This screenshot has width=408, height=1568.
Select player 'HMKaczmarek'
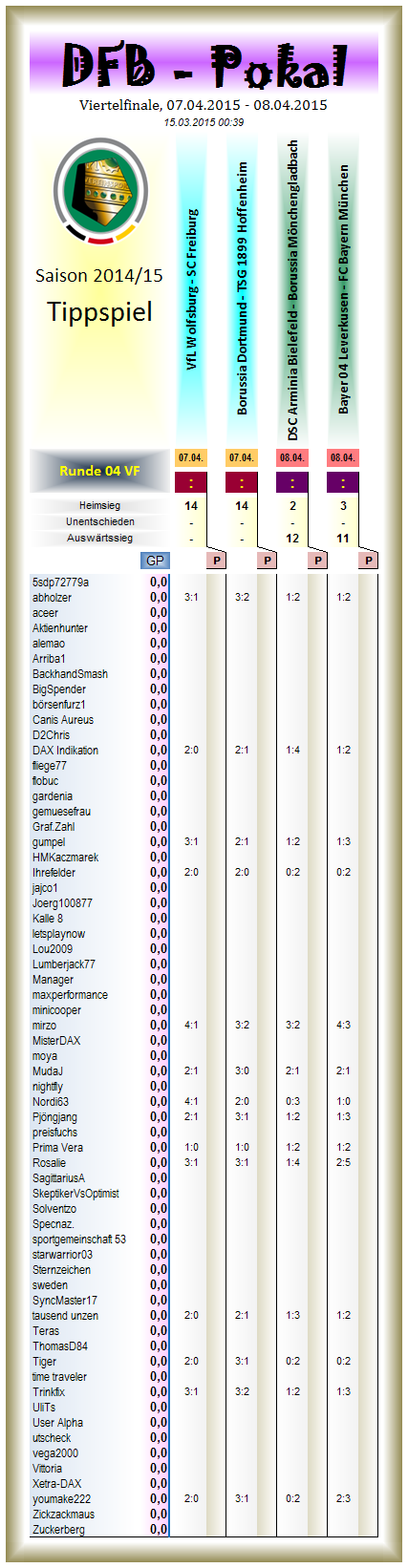[65, 857]
